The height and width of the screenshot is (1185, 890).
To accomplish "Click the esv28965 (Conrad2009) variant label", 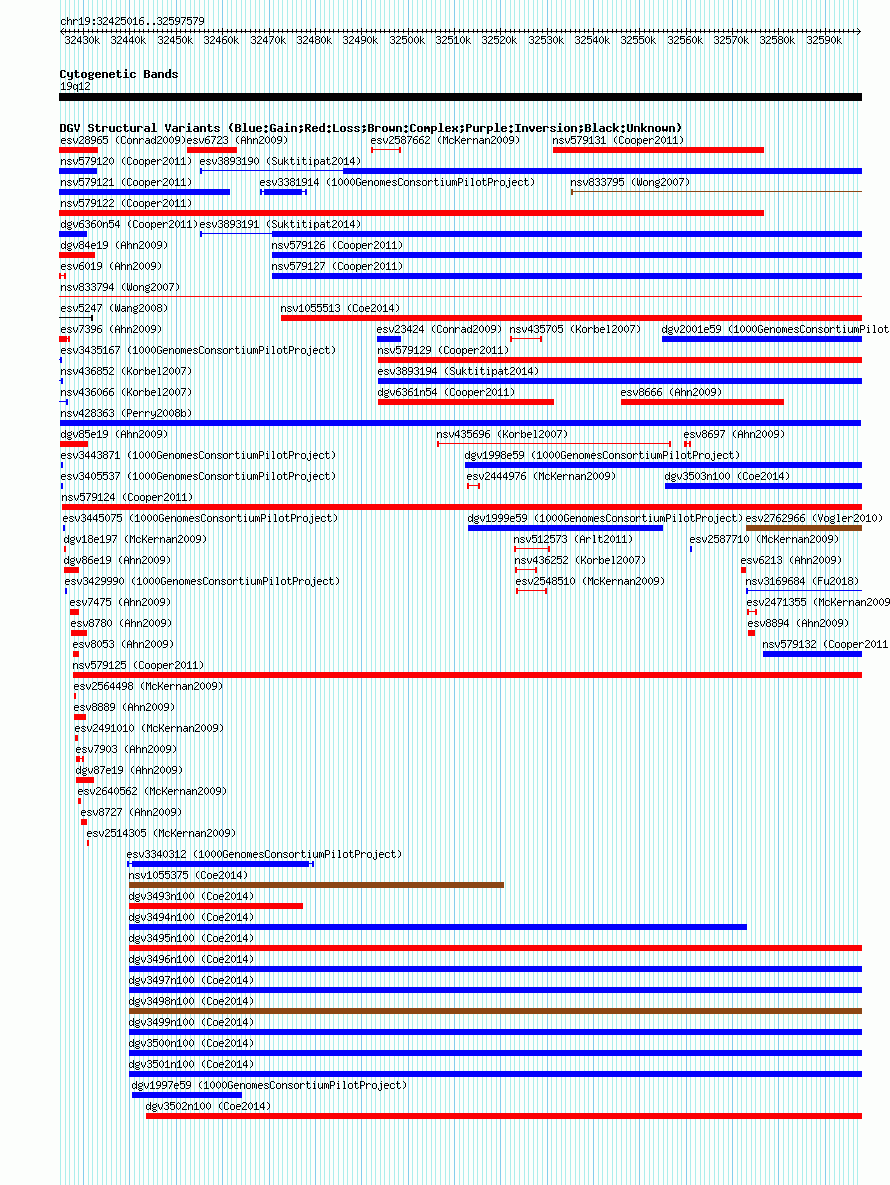I will 122,140.
